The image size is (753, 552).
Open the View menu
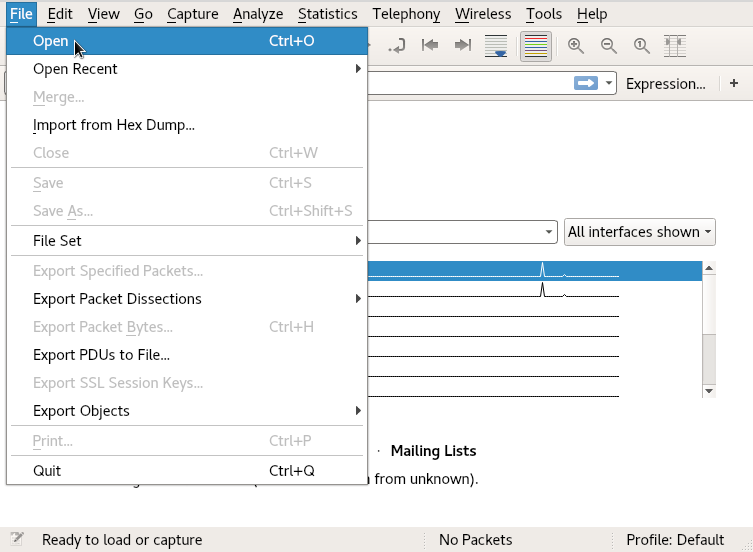coord(104,14)
